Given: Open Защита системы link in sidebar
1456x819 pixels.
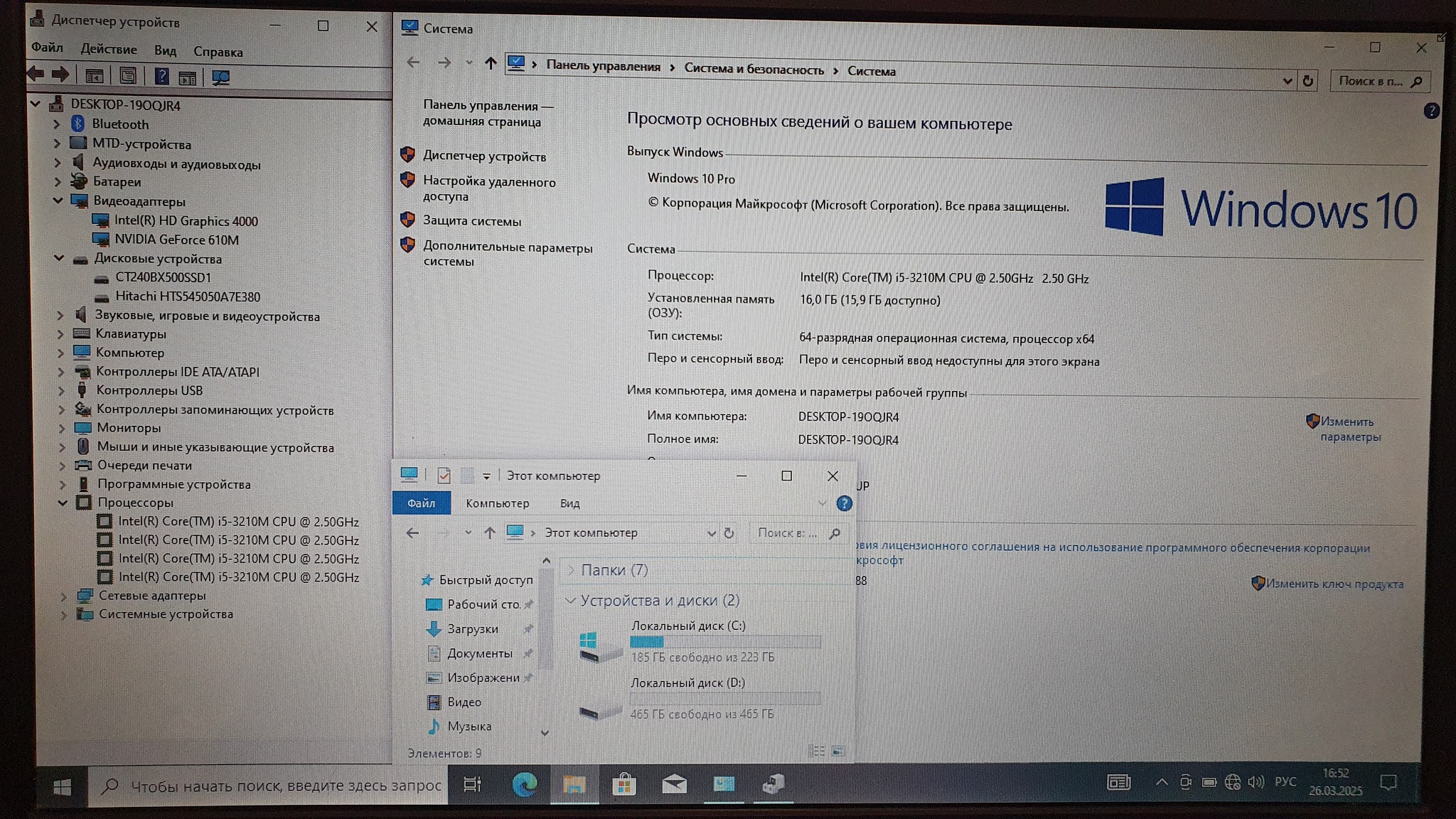Looking at the screenshot, I should pyautogui.click(x=472, y=221).
